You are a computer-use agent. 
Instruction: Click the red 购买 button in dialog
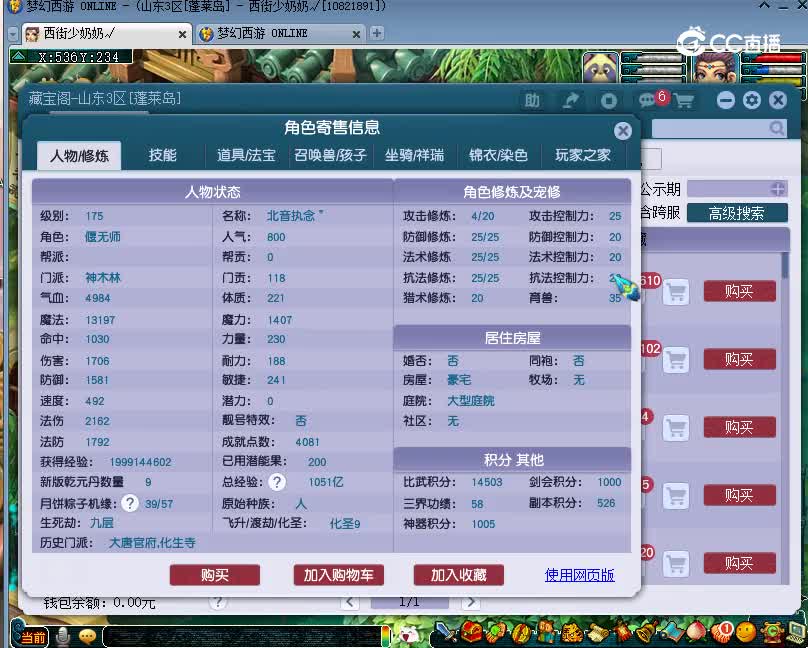214,575
